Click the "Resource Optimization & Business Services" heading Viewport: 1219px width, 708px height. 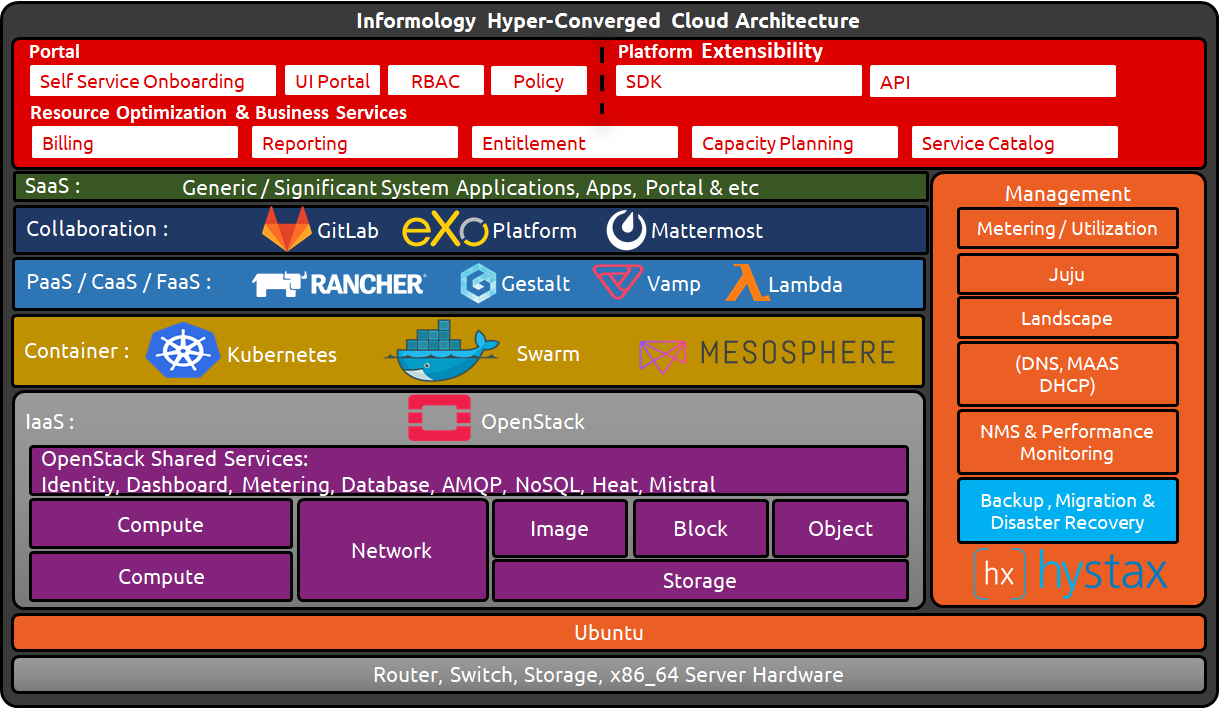click(219, 113)
